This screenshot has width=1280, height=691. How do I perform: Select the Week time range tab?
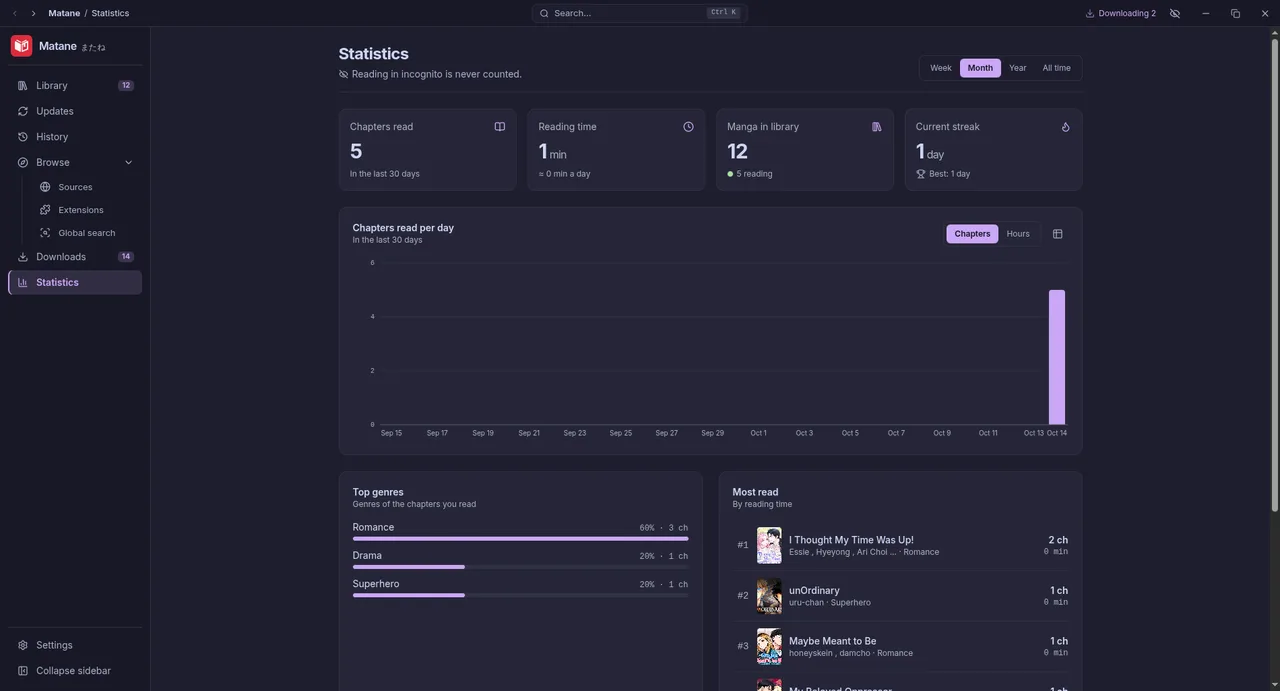[x=941, y=68]
